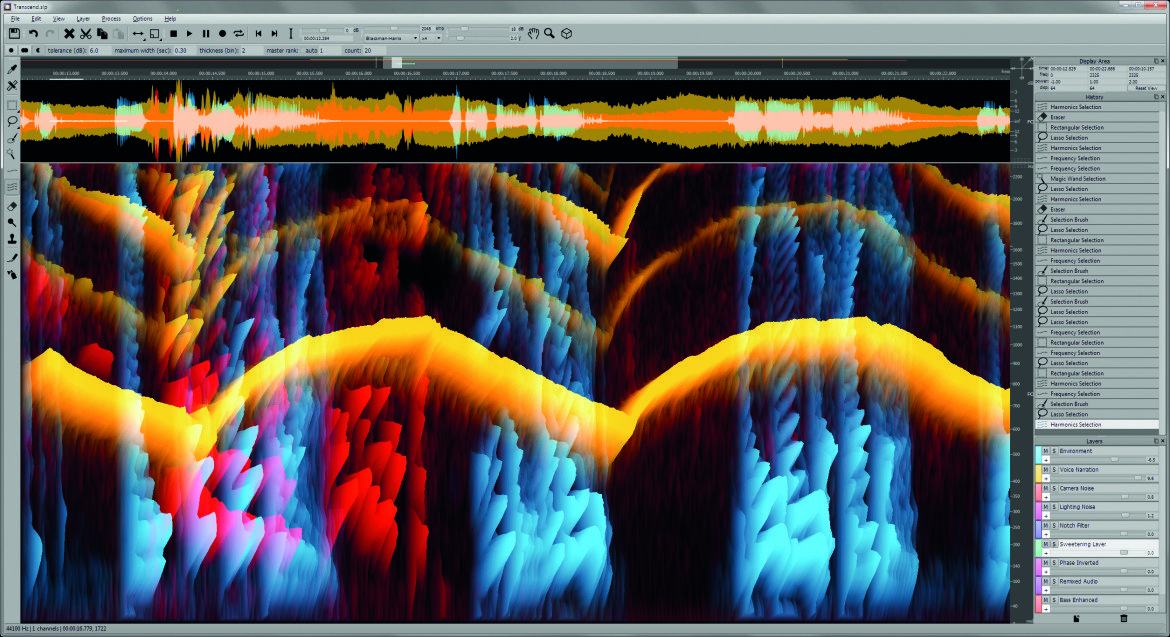Select the Camera Noise layer name
This screenshot has width=1170, height=637.
point(1077,489)
